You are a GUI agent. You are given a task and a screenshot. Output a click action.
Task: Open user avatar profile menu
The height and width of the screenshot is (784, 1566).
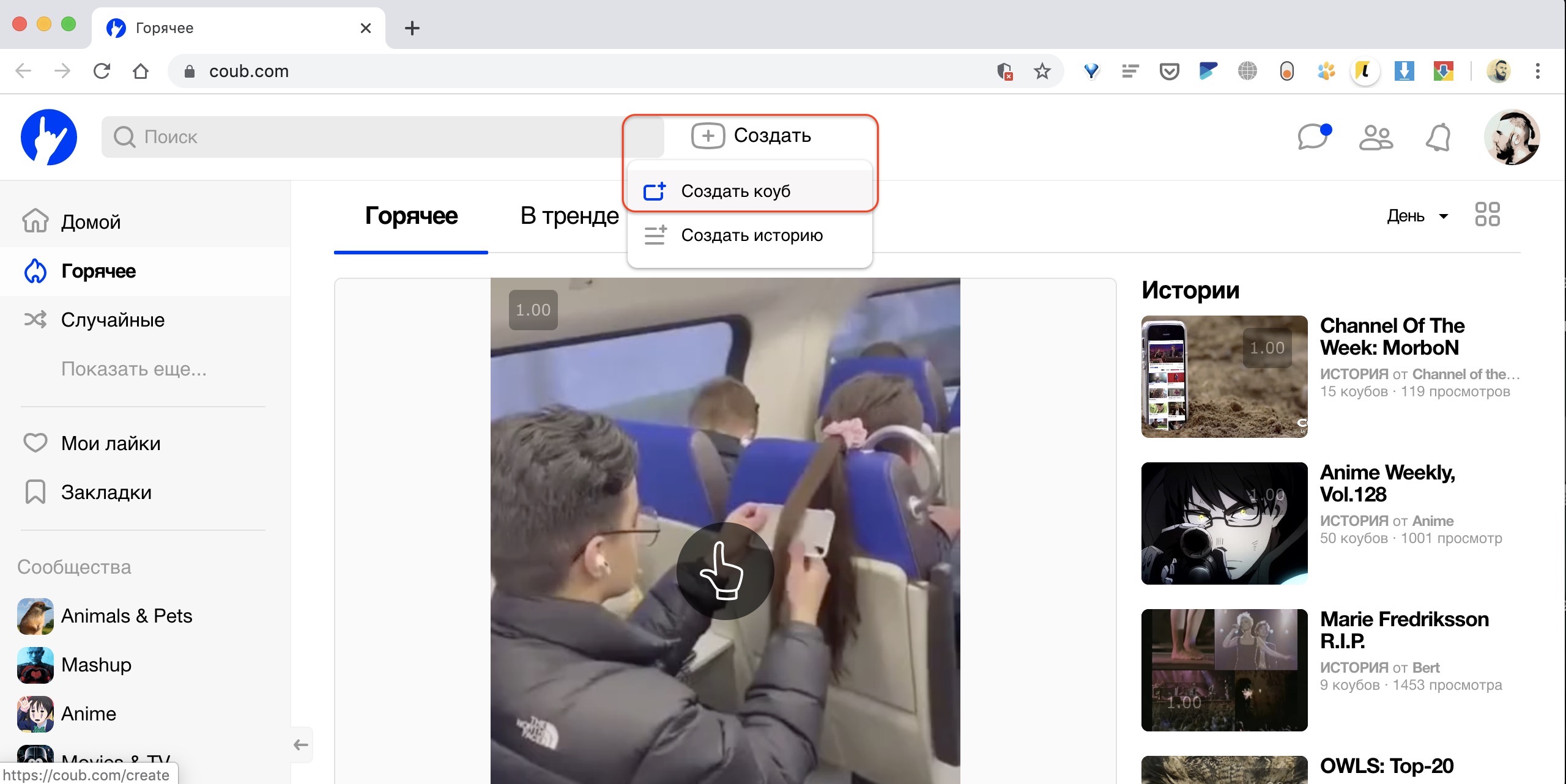coord(1512,137)
